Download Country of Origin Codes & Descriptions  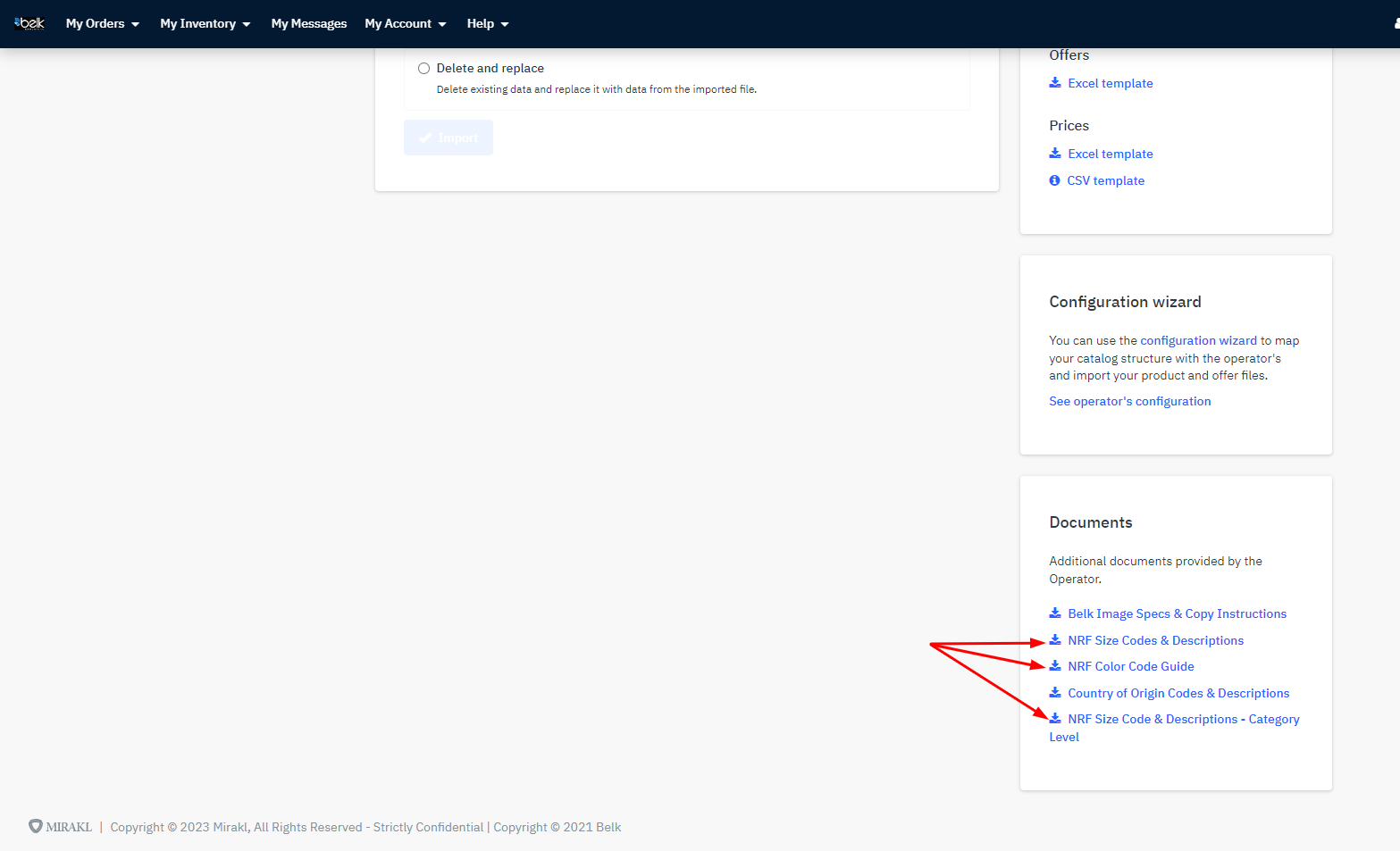coord(1178,693)
